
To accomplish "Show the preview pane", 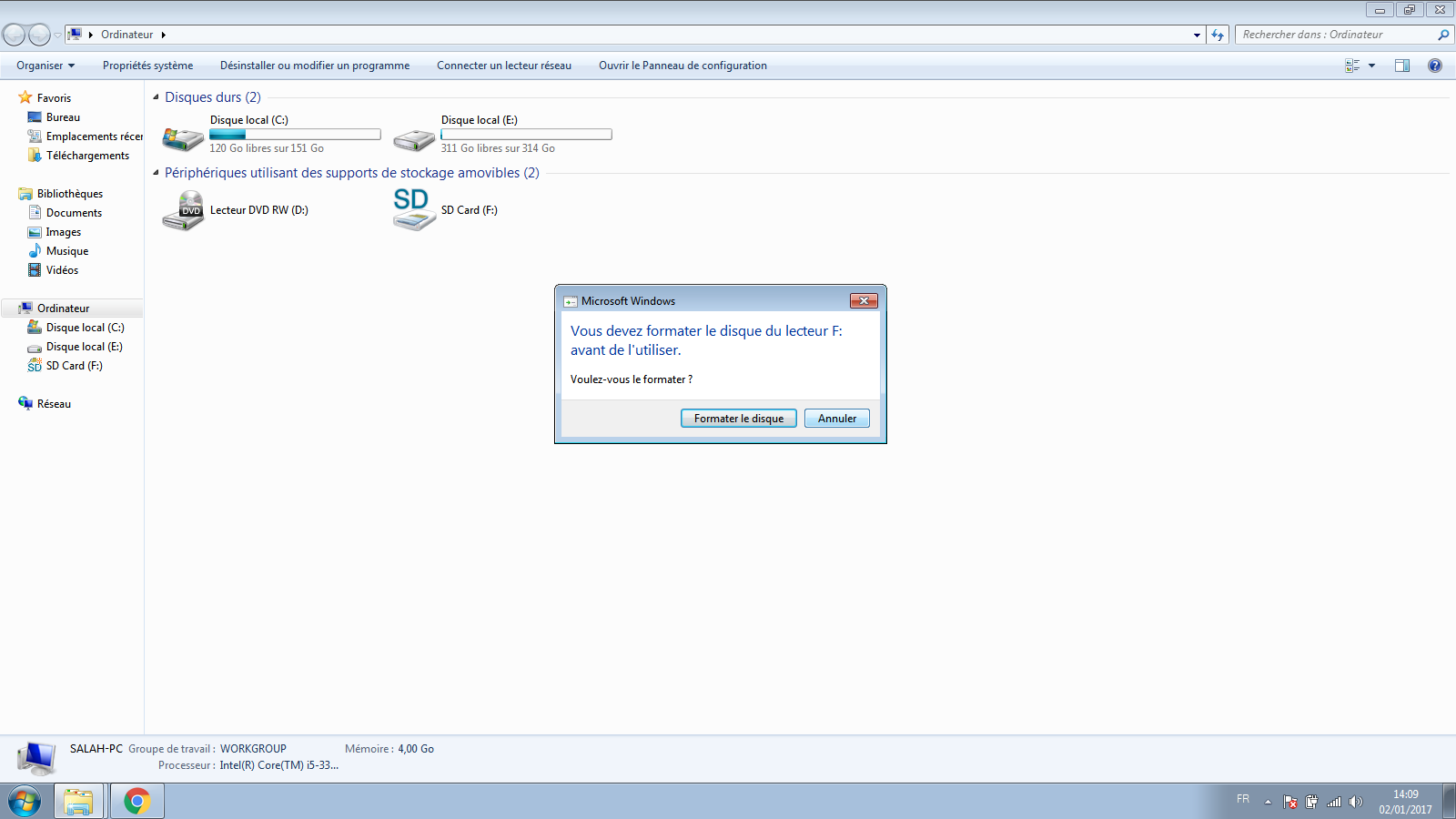I will point(1402,66).
